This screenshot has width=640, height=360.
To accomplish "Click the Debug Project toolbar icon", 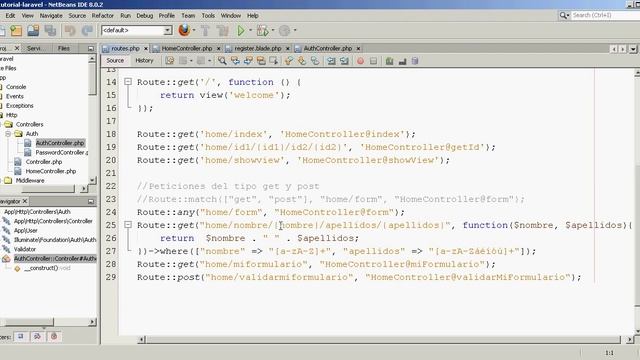I will click(x=262, y=31).
